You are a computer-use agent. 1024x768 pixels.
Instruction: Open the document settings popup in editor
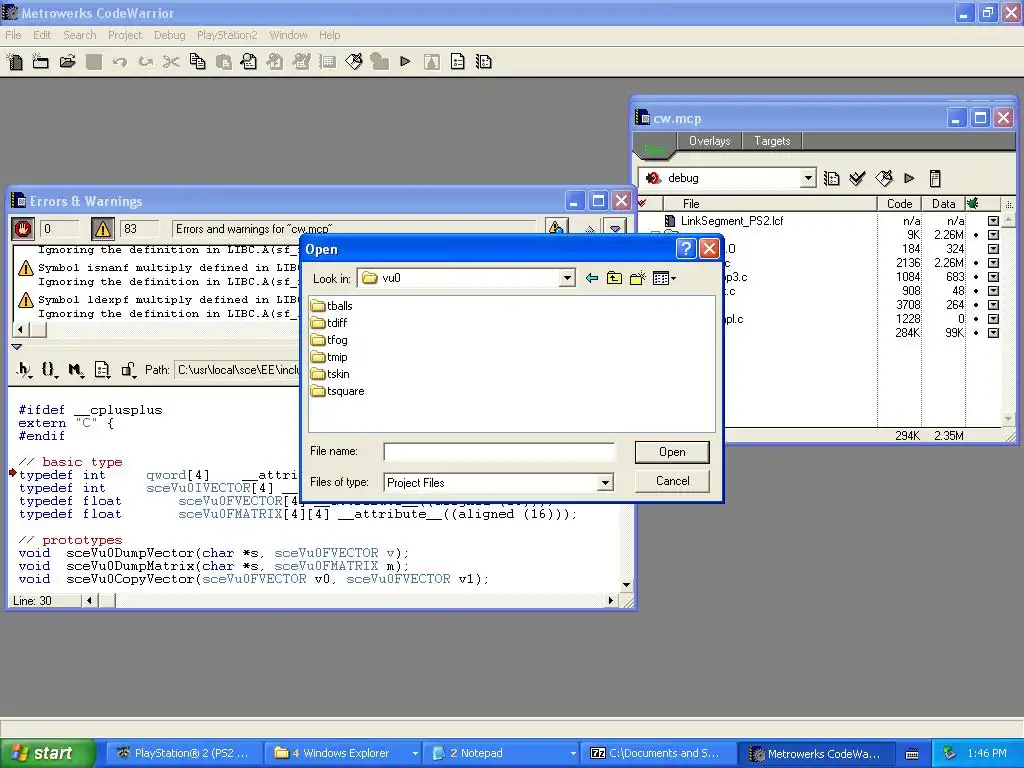[102, 370]
